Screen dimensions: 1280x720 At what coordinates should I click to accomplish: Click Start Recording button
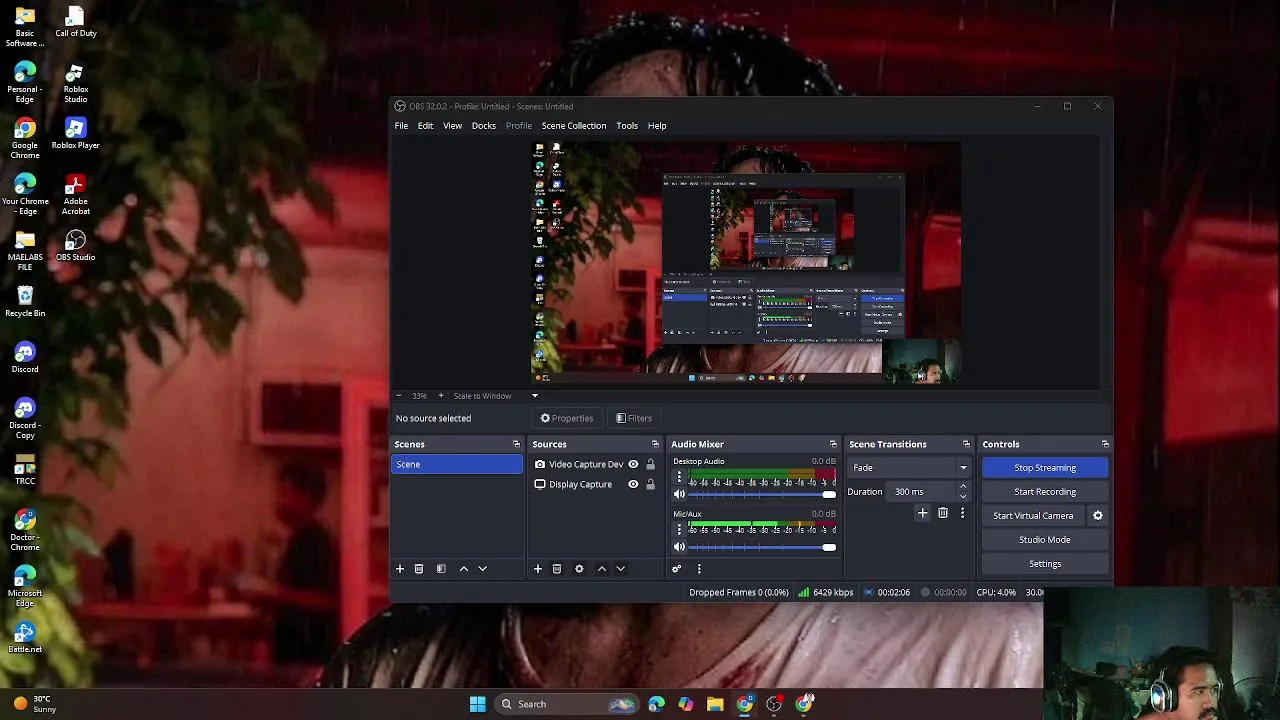coord(1045,492)
